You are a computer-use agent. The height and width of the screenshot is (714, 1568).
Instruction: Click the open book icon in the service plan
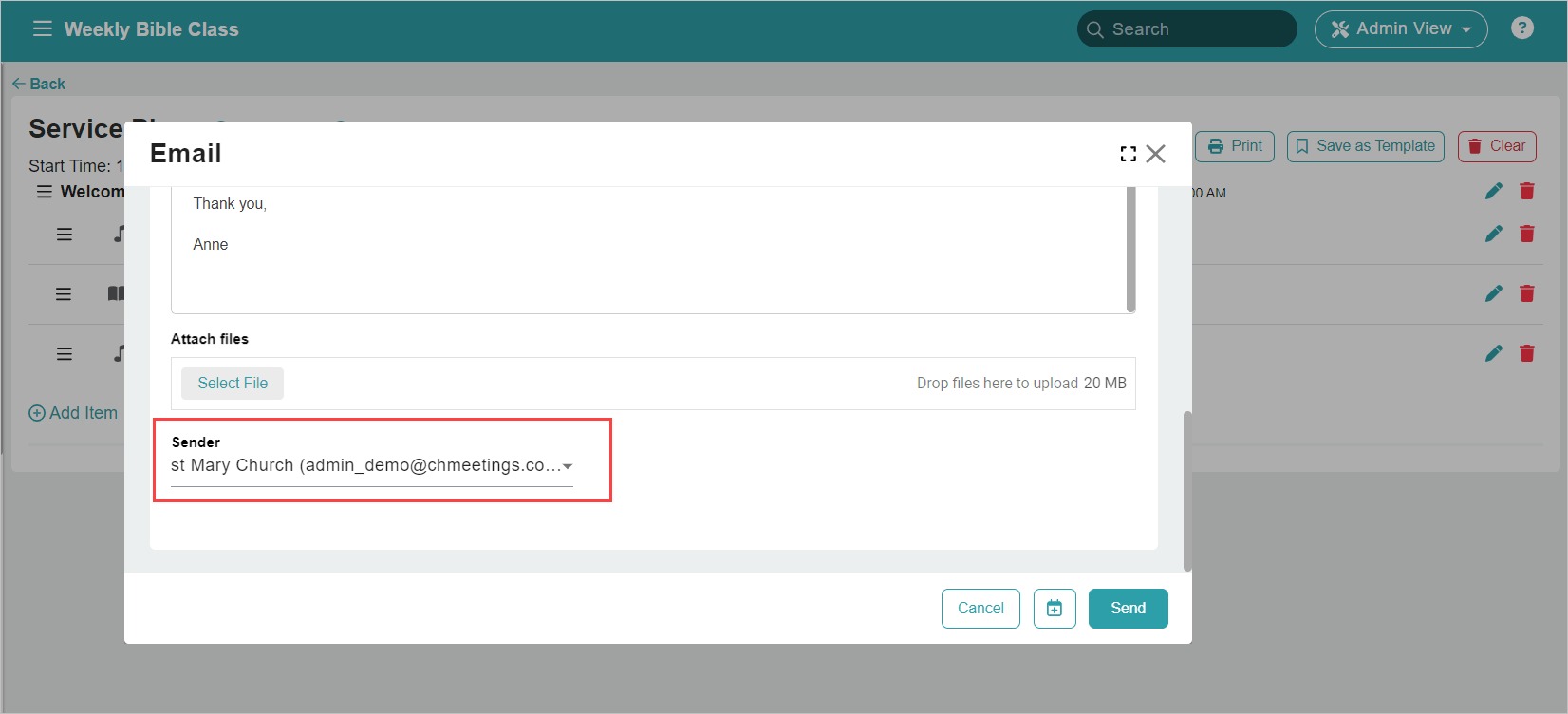click(x=116, y=293)
